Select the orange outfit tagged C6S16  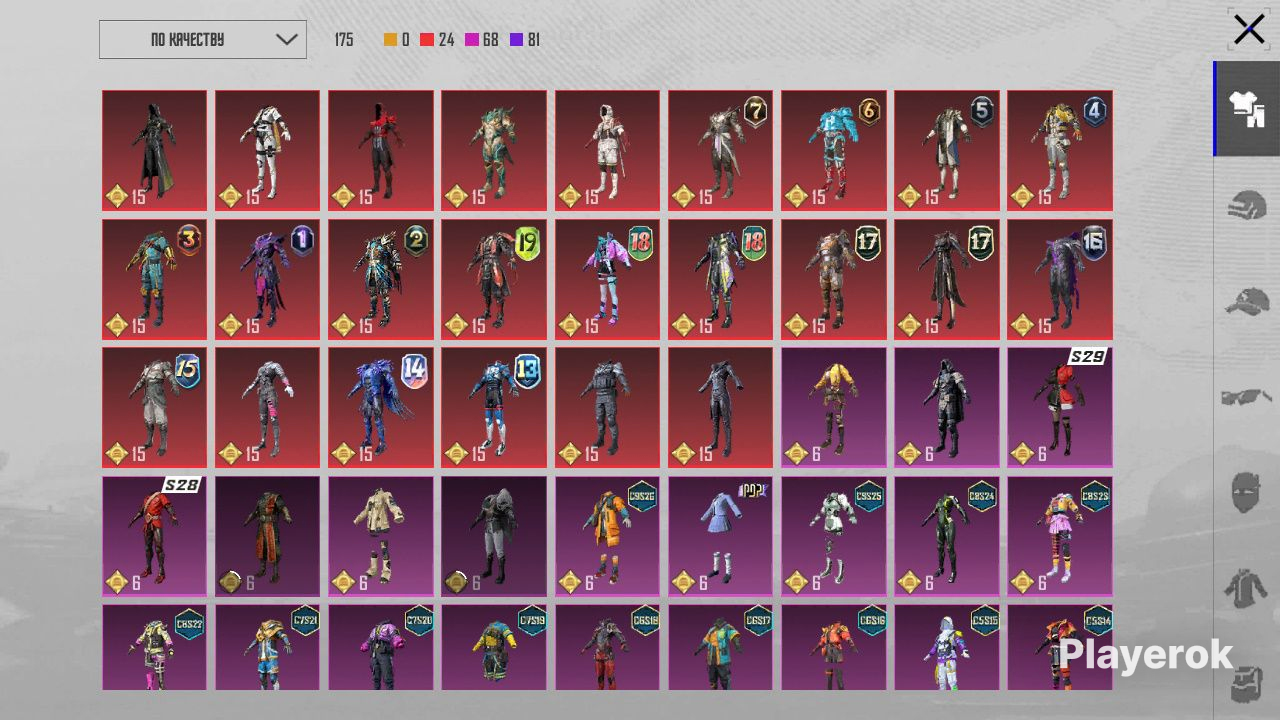click(833, 647)
